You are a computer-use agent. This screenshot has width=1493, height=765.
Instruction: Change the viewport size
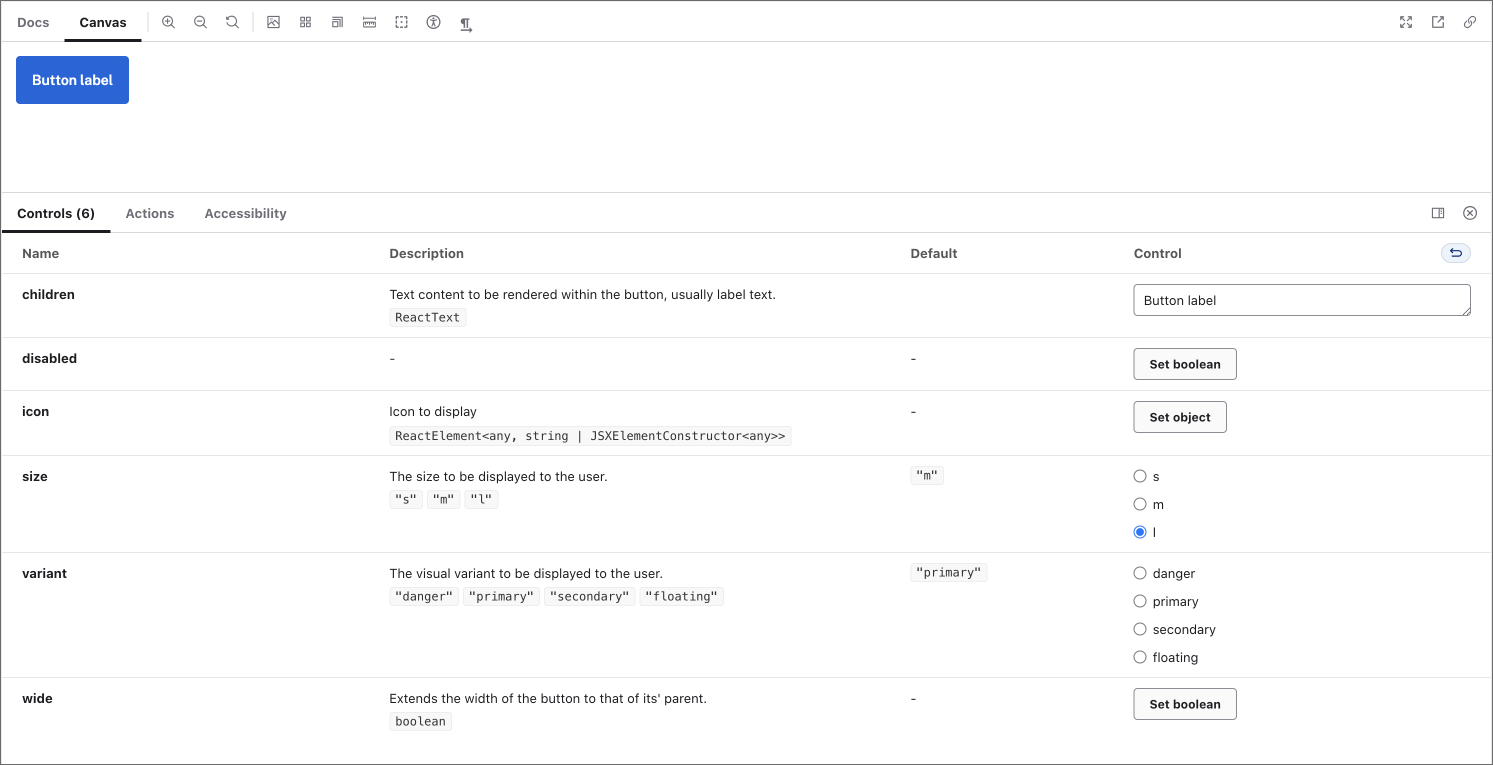(x=337, y=22)
